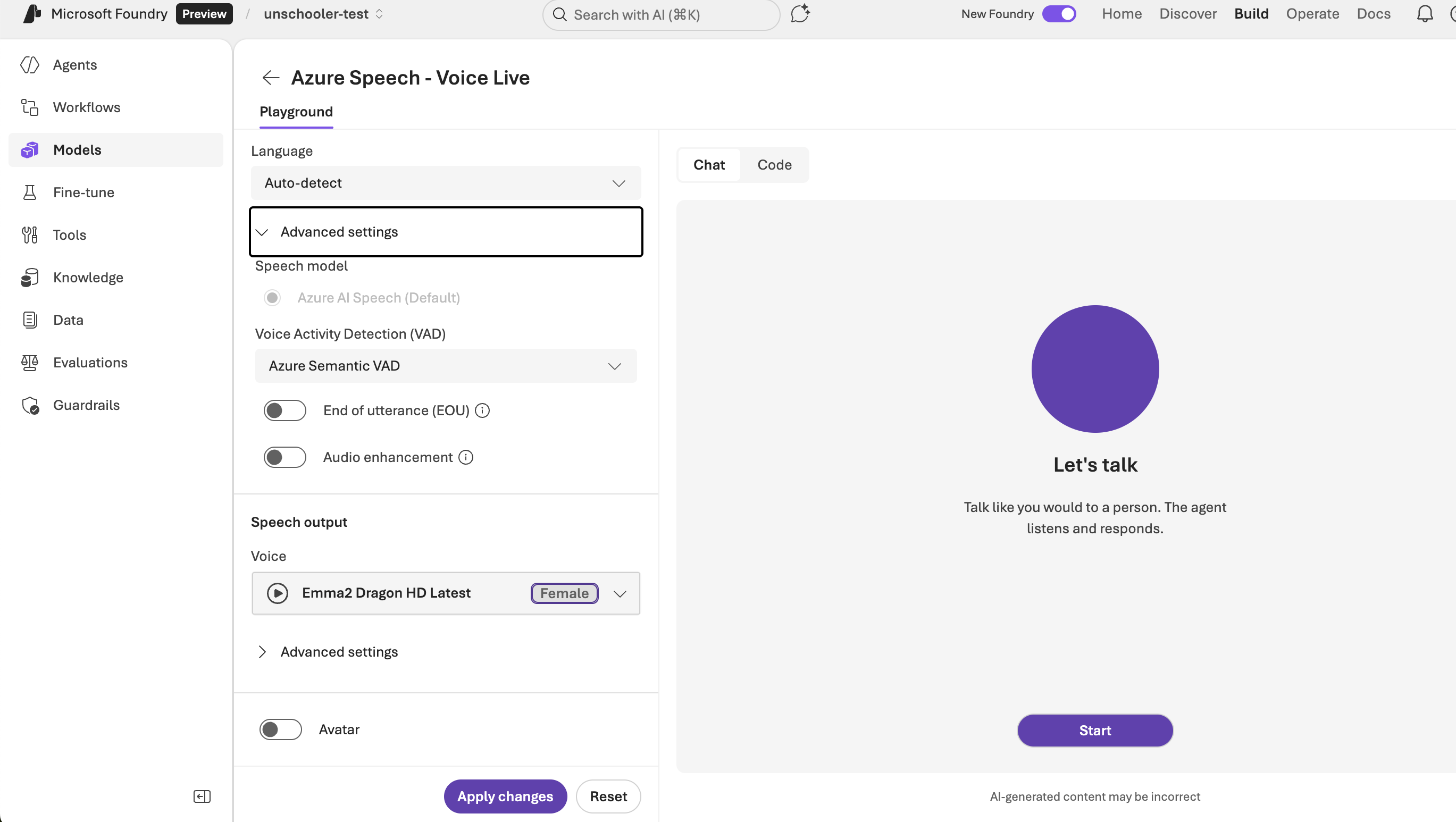Screen dimensions: 1456x822
Task: Switch to the Code tab
Action: pyautogui.click(x=774, y=165)
